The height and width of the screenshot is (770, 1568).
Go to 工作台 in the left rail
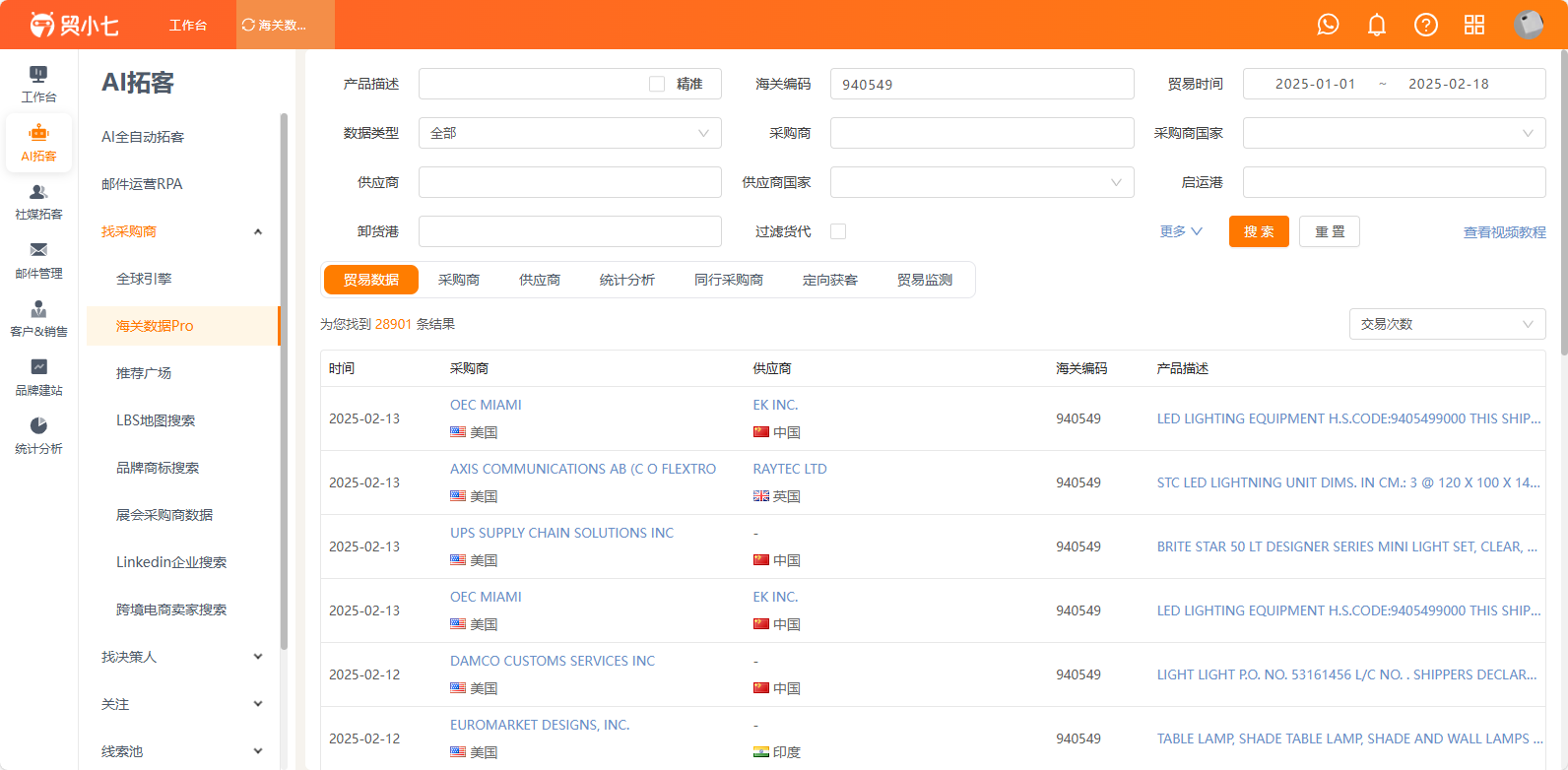coord(38,85)
